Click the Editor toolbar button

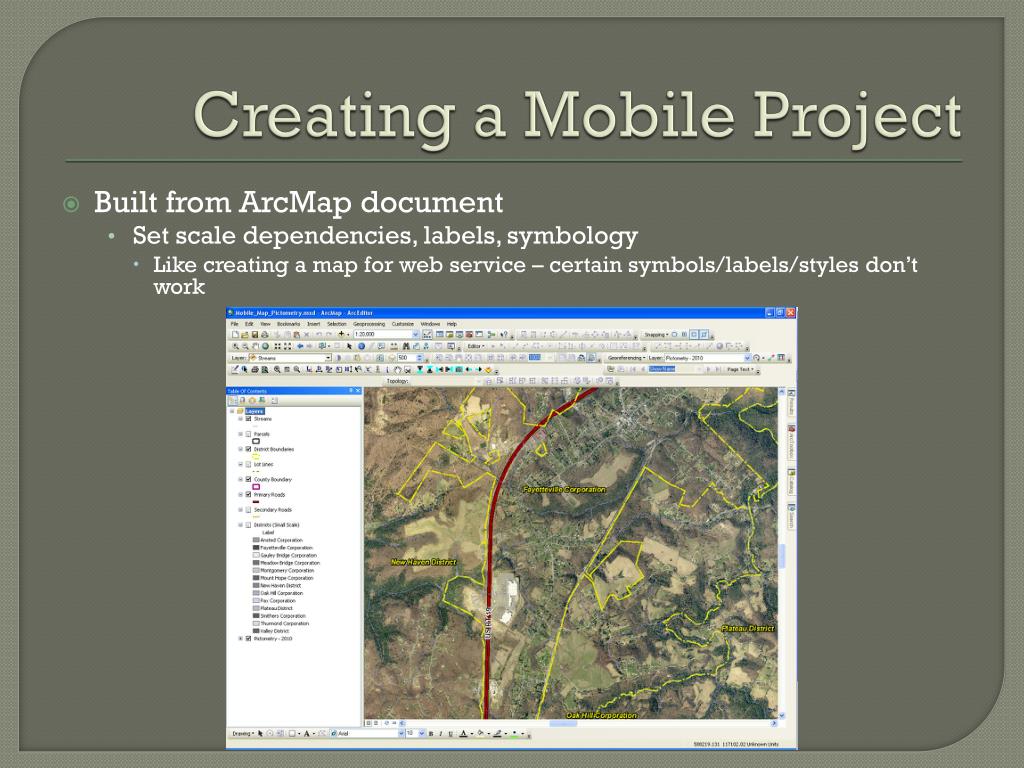[x=475, y=346]
